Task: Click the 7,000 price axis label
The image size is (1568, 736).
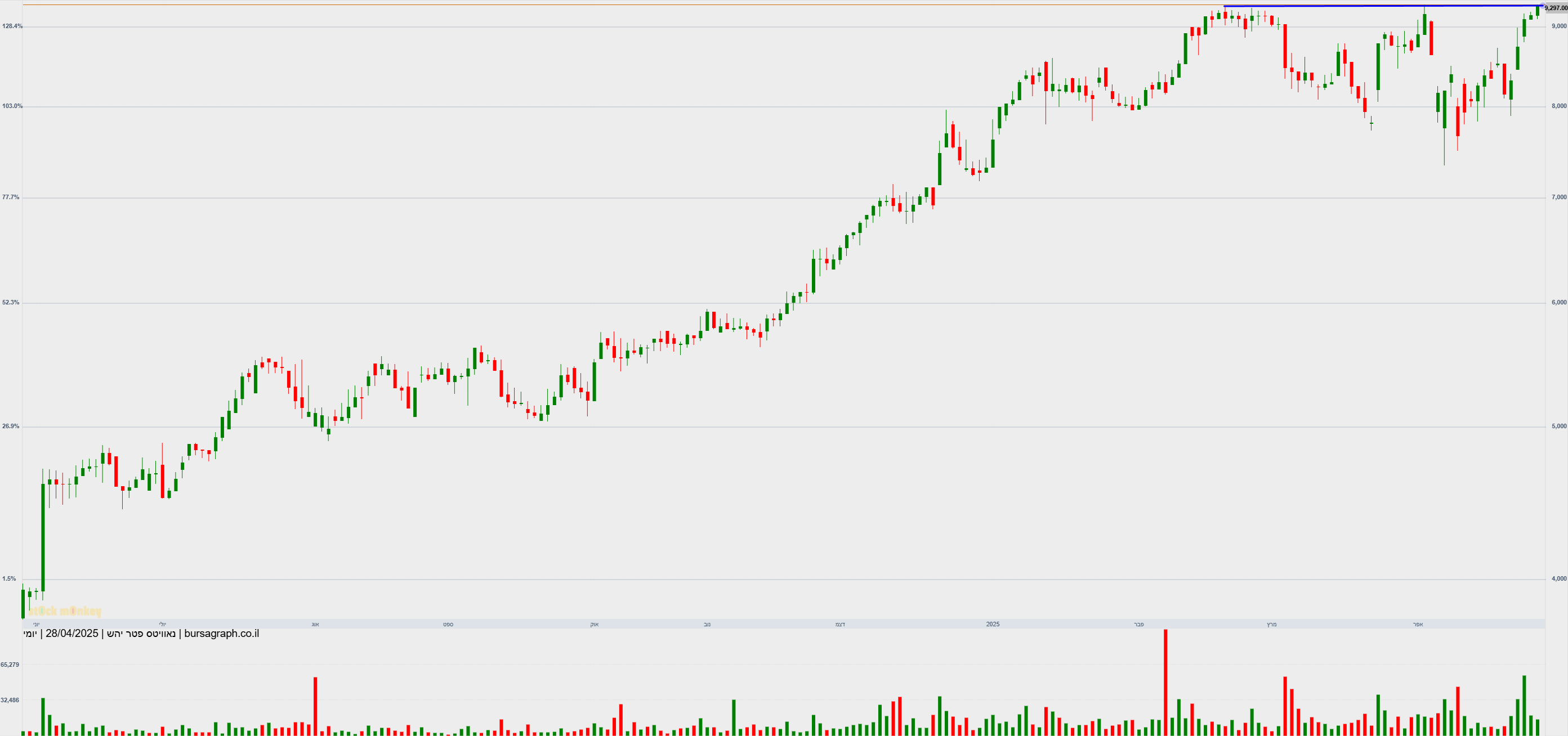Action: pos(1559,198)
